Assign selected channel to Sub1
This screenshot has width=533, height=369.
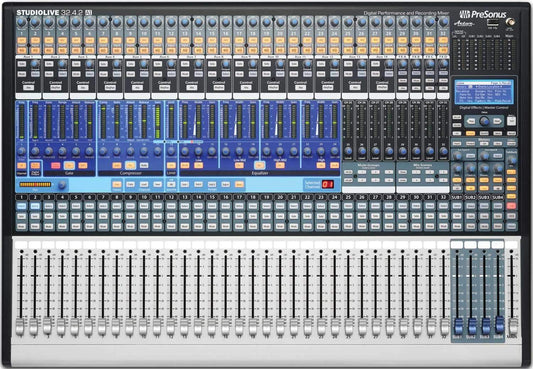coord(185,184)
